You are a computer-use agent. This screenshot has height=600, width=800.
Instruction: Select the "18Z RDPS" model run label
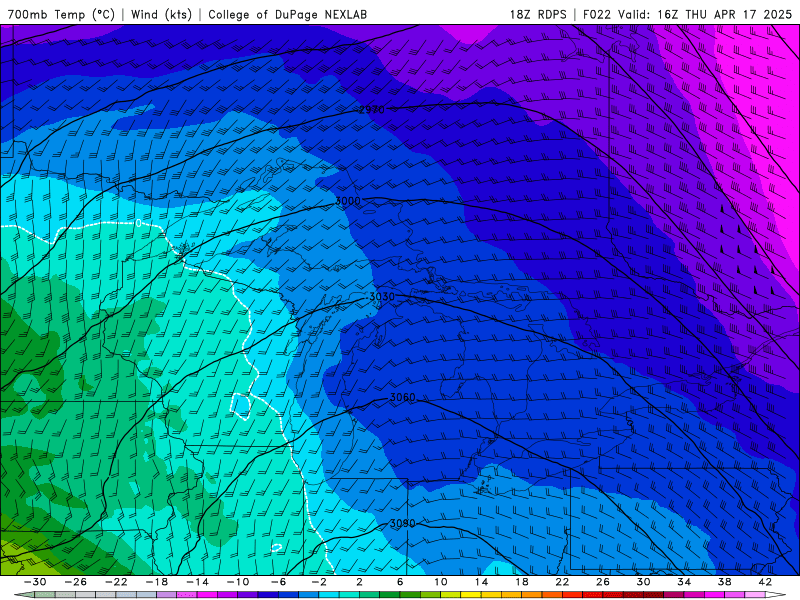[538, 14]
